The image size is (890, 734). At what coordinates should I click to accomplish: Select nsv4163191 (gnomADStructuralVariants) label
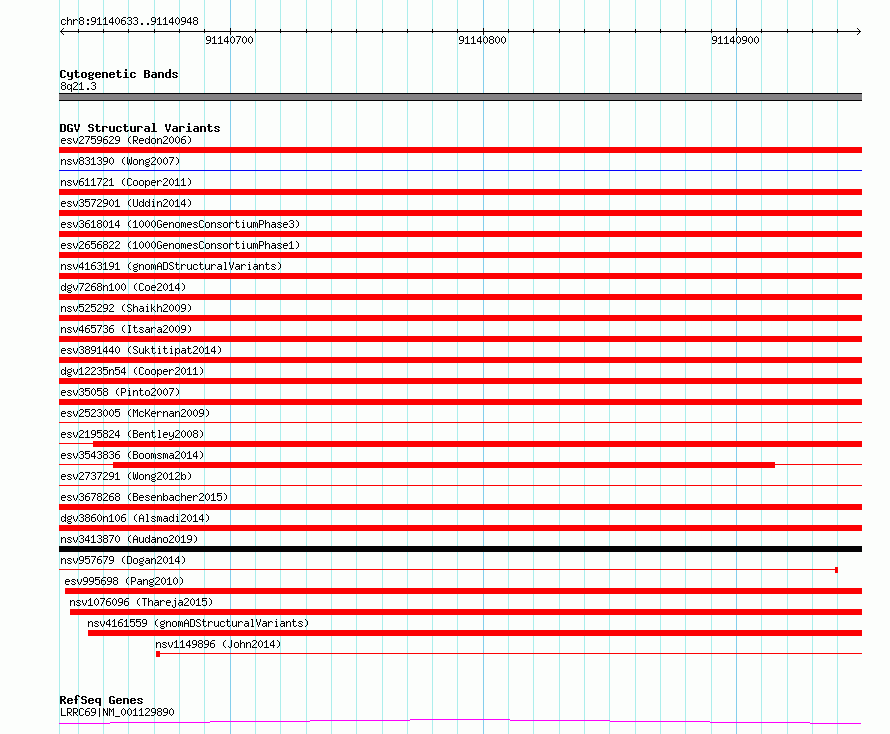pyautogui.click(x=171, y=266)
